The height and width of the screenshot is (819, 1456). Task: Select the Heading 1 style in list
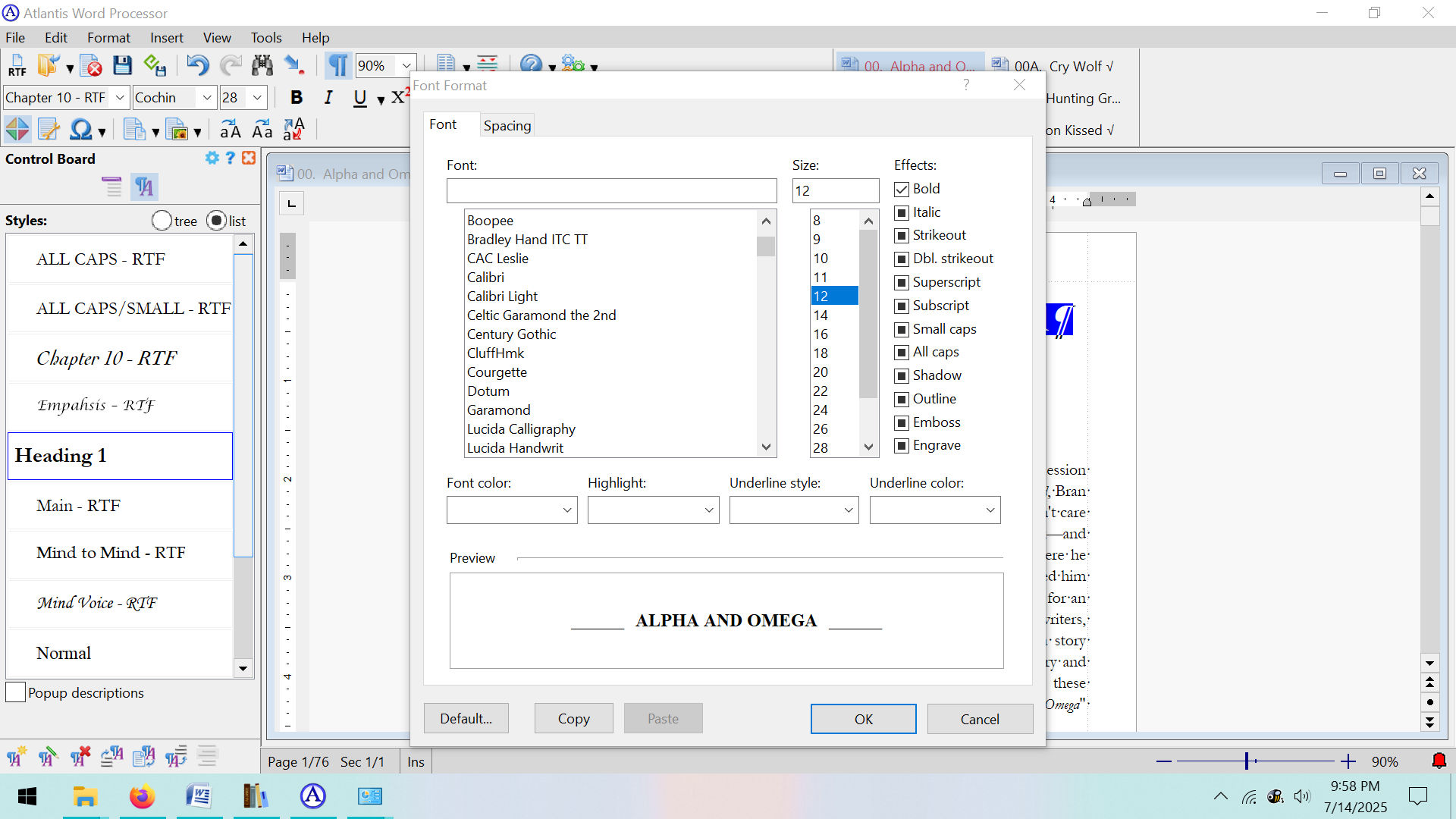(120, 456)
